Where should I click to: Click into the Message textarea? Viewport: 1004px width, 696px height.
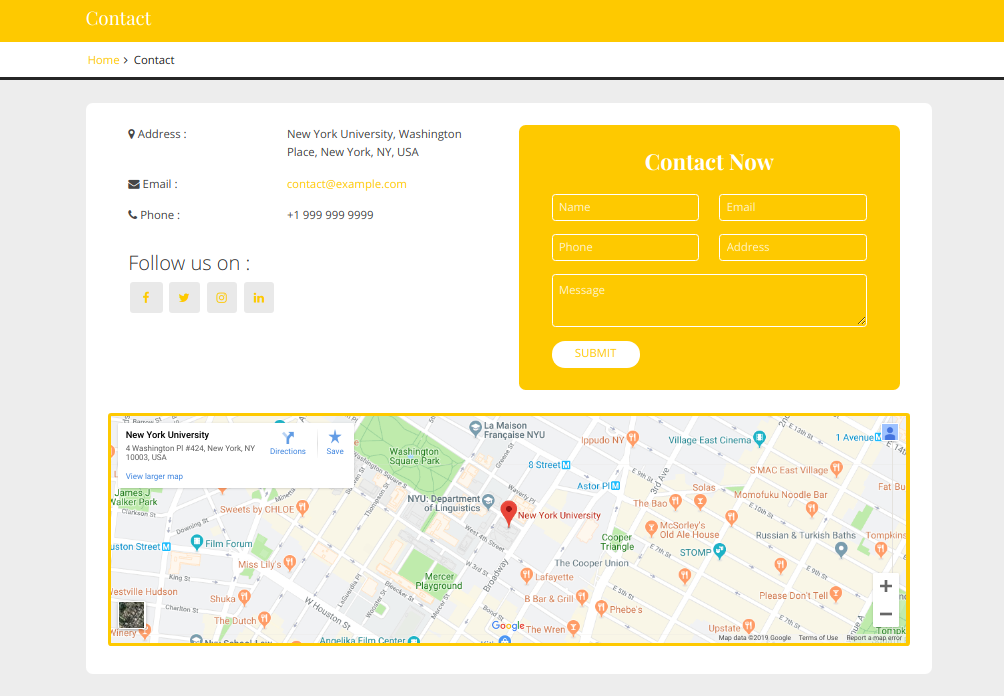point(709,300)
